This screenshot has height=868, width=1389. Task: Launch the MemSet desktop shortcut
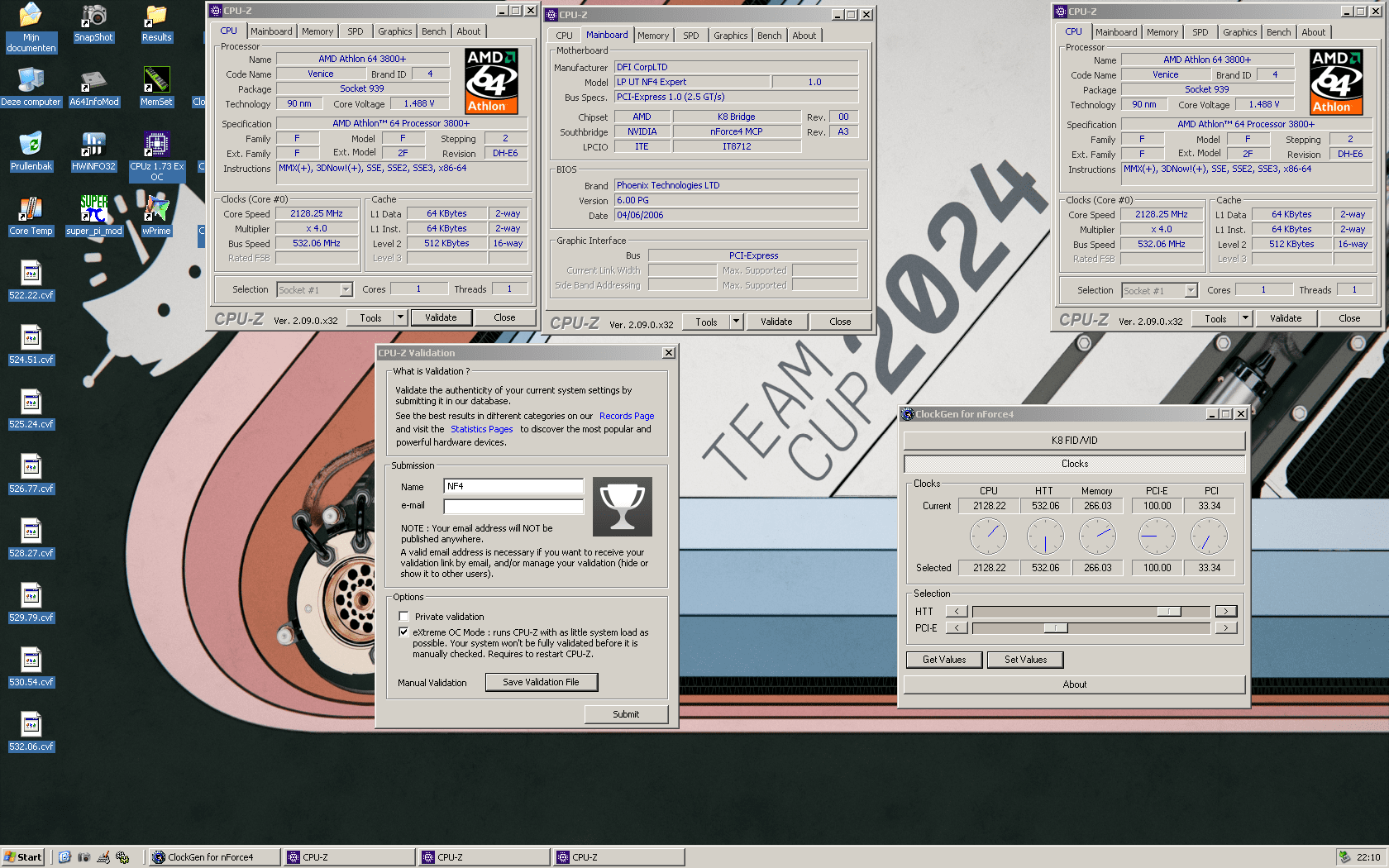(x=156, y=88)
